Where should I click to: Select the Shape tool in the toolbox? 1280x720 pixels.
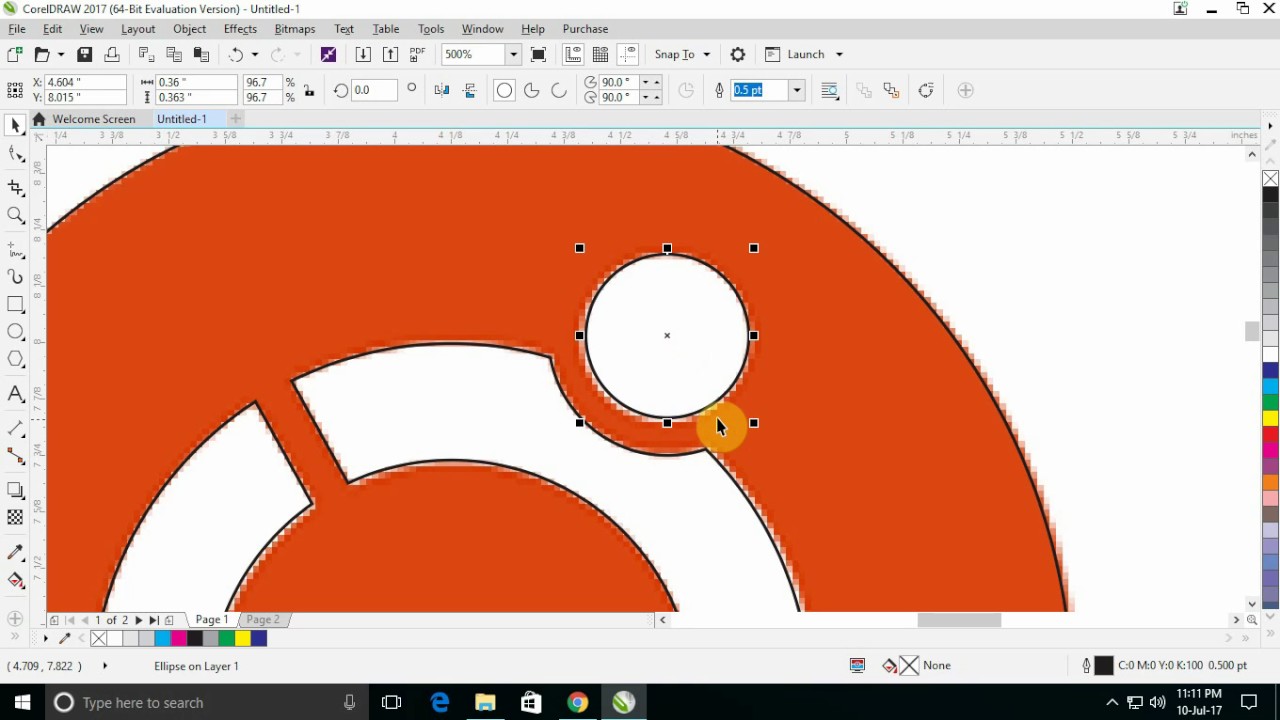pos(15,154)
